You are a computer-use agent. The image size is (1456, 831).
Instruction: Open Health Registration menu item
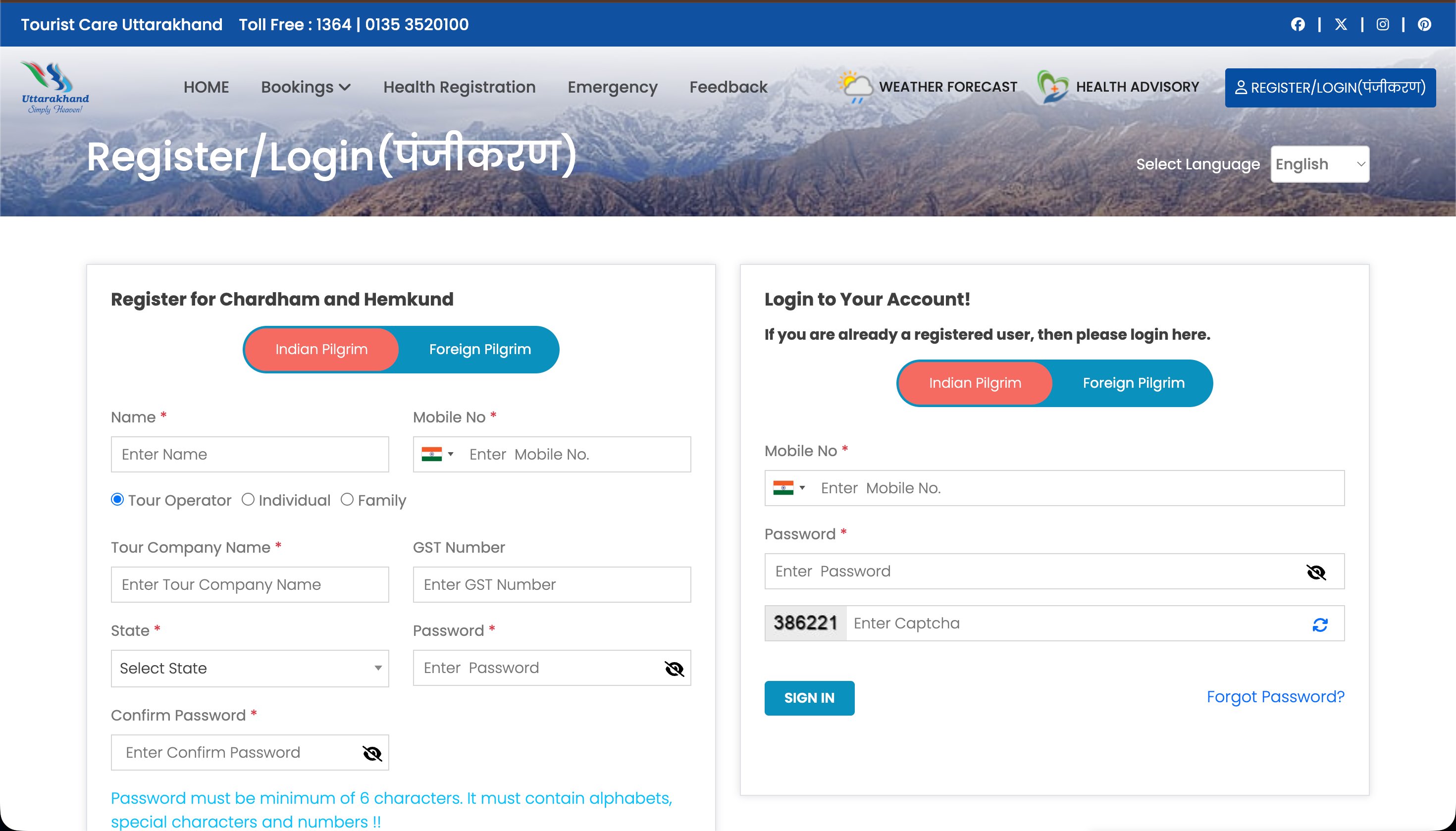(x=459, y=87)
